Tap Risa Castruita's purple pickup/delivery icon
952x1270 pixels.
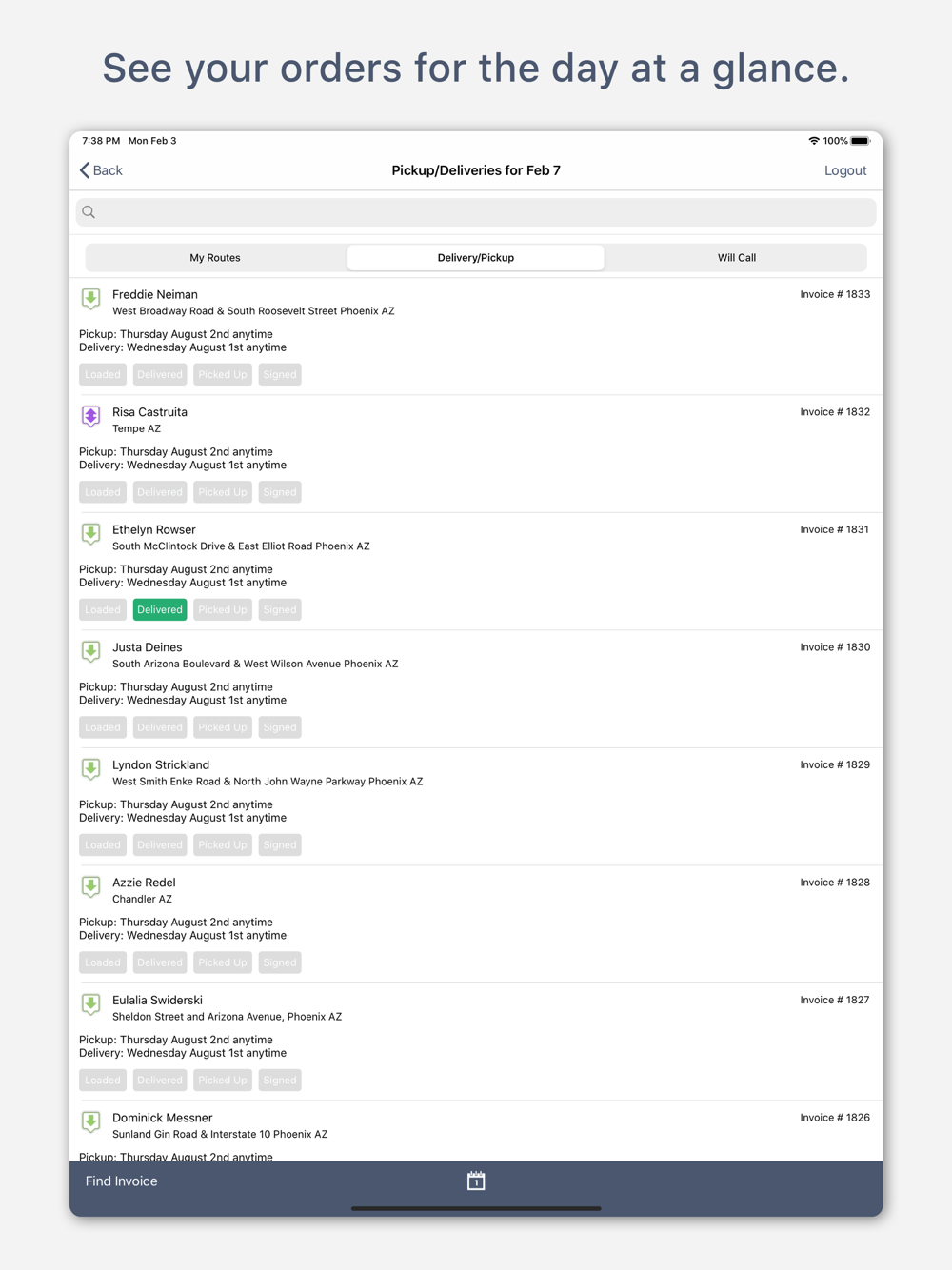91,417
